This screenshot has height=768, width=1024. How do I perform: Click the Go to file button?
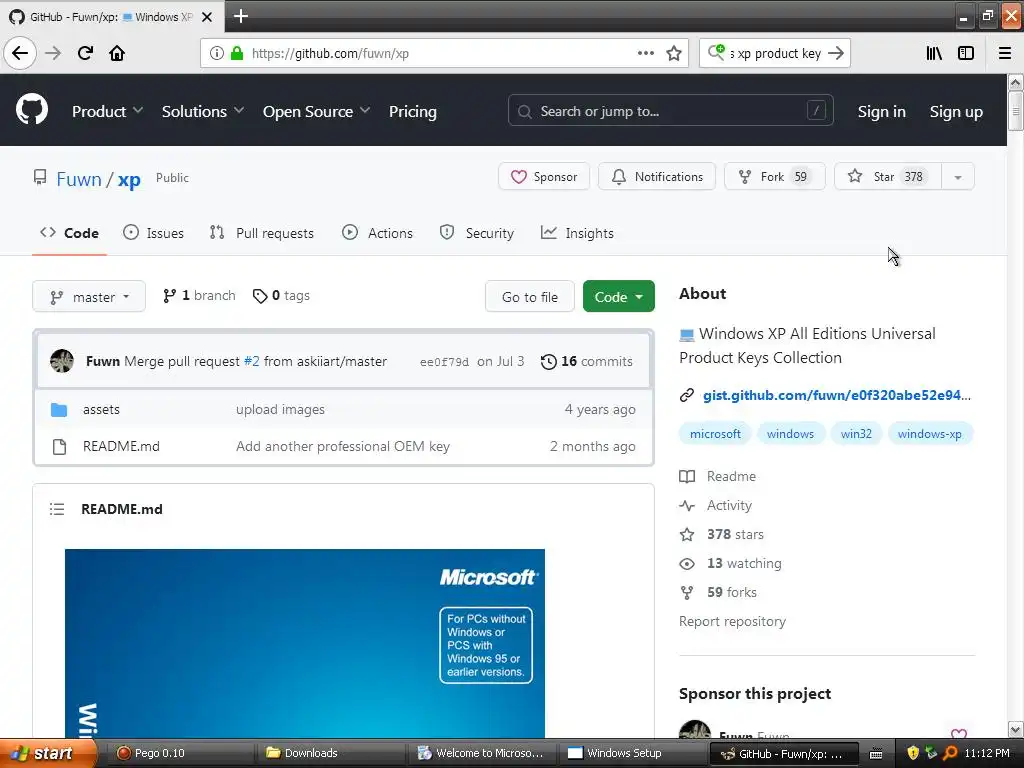click(x=530, y=296)
